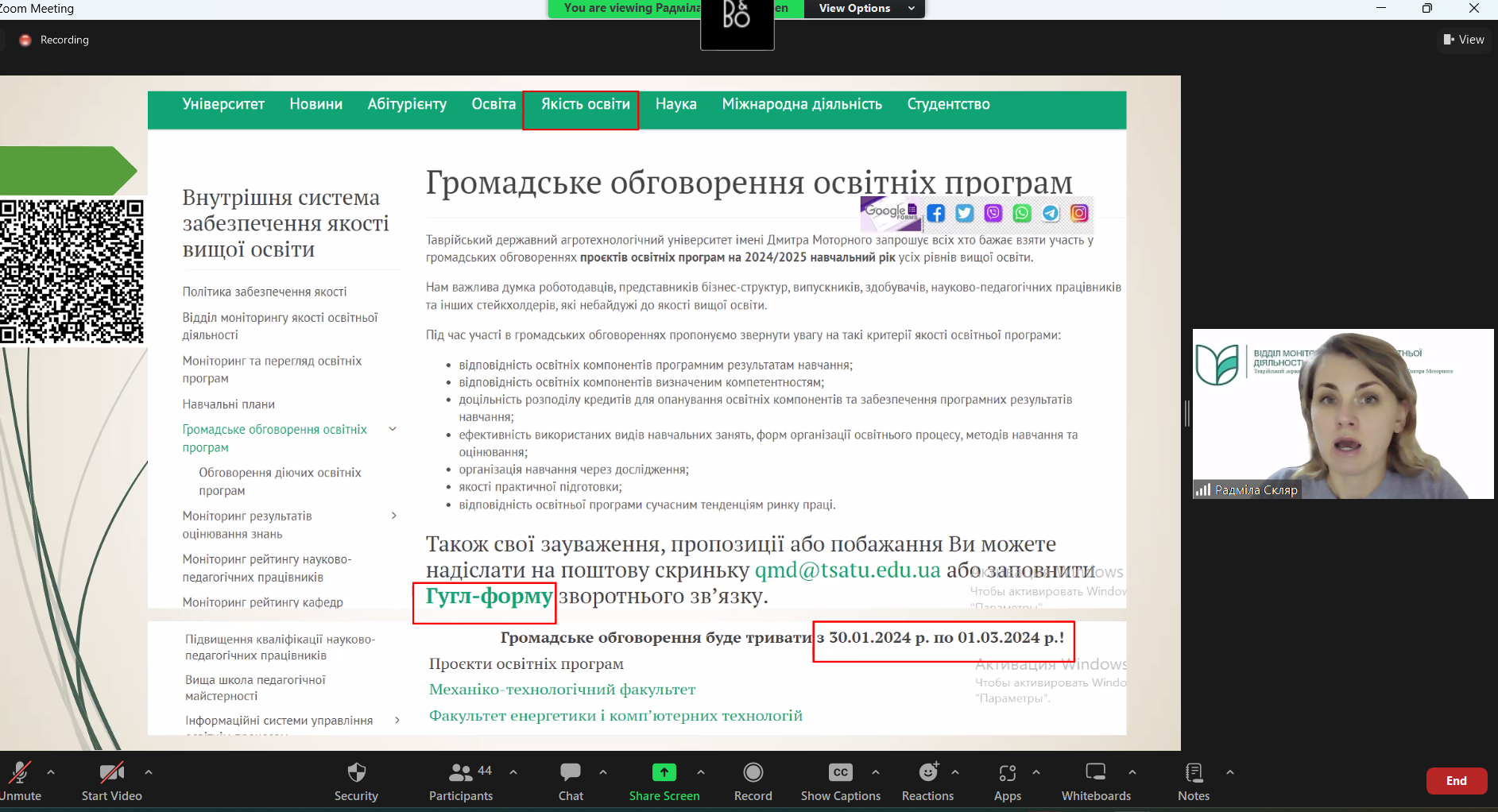Open the View Options dropdown
1498x812 pixels.
[865, 9]
